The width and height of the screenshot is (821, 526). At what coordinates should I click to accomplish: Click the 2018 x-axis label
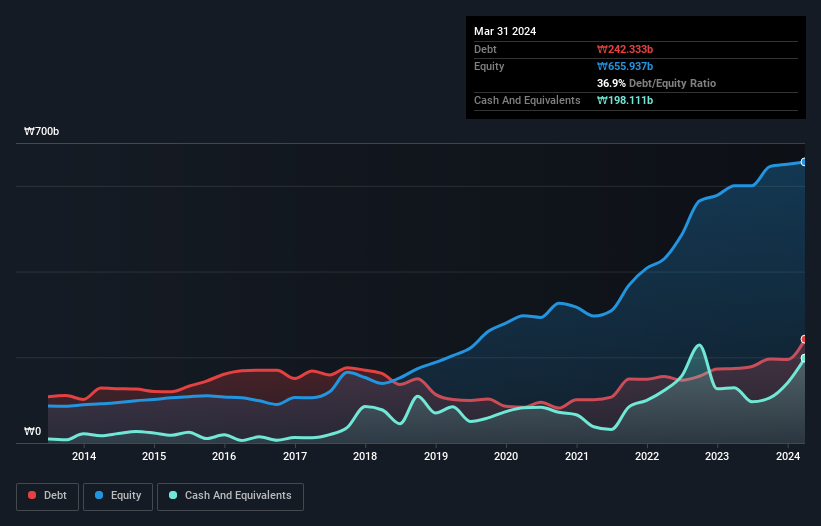click(365, 456)
